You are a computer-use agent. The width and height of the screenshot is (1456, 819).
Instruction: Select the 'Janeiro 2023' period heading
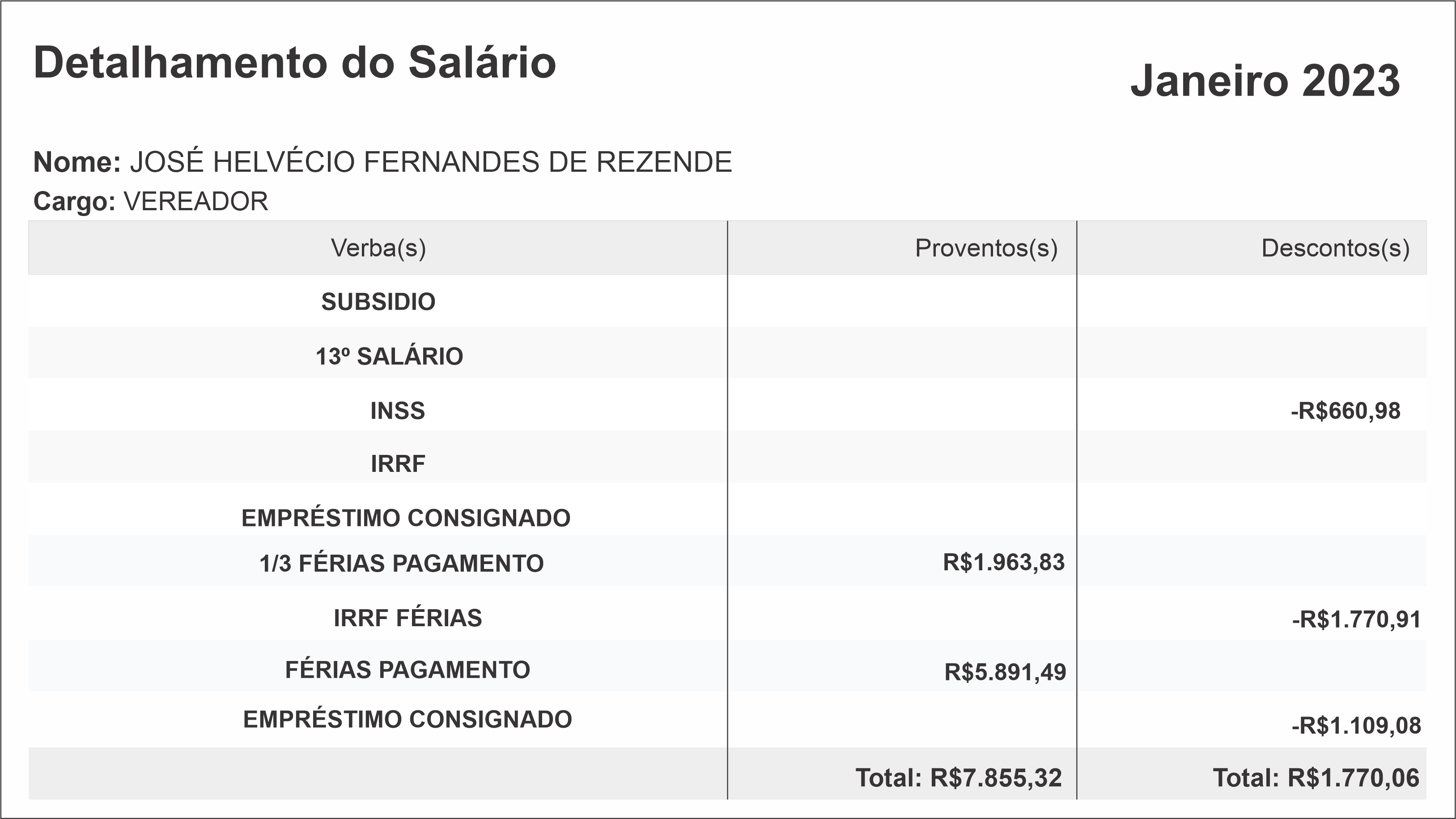(1265, 81)
